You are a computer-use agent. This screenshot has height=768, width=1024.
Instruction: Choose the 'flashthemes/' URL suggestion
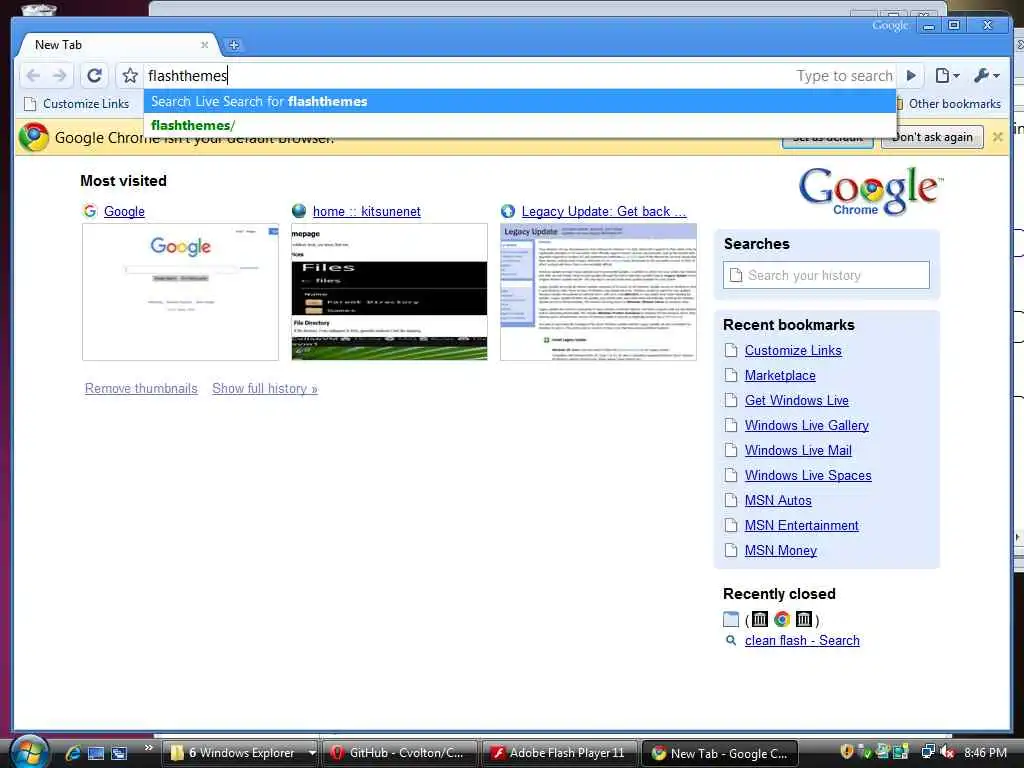coord(520,125)
